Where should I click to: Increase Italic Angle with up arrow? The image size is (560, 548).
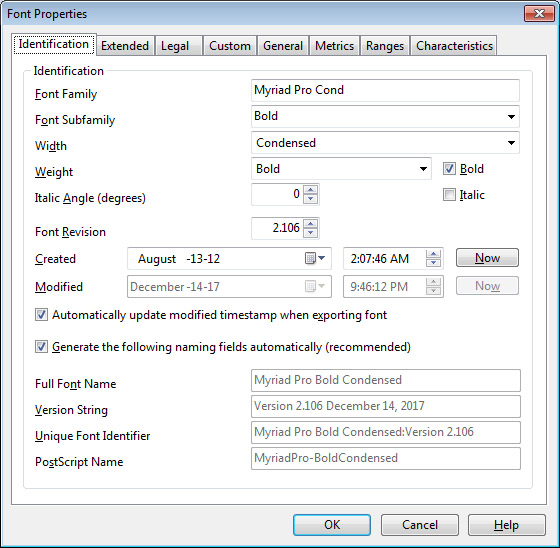310,190
